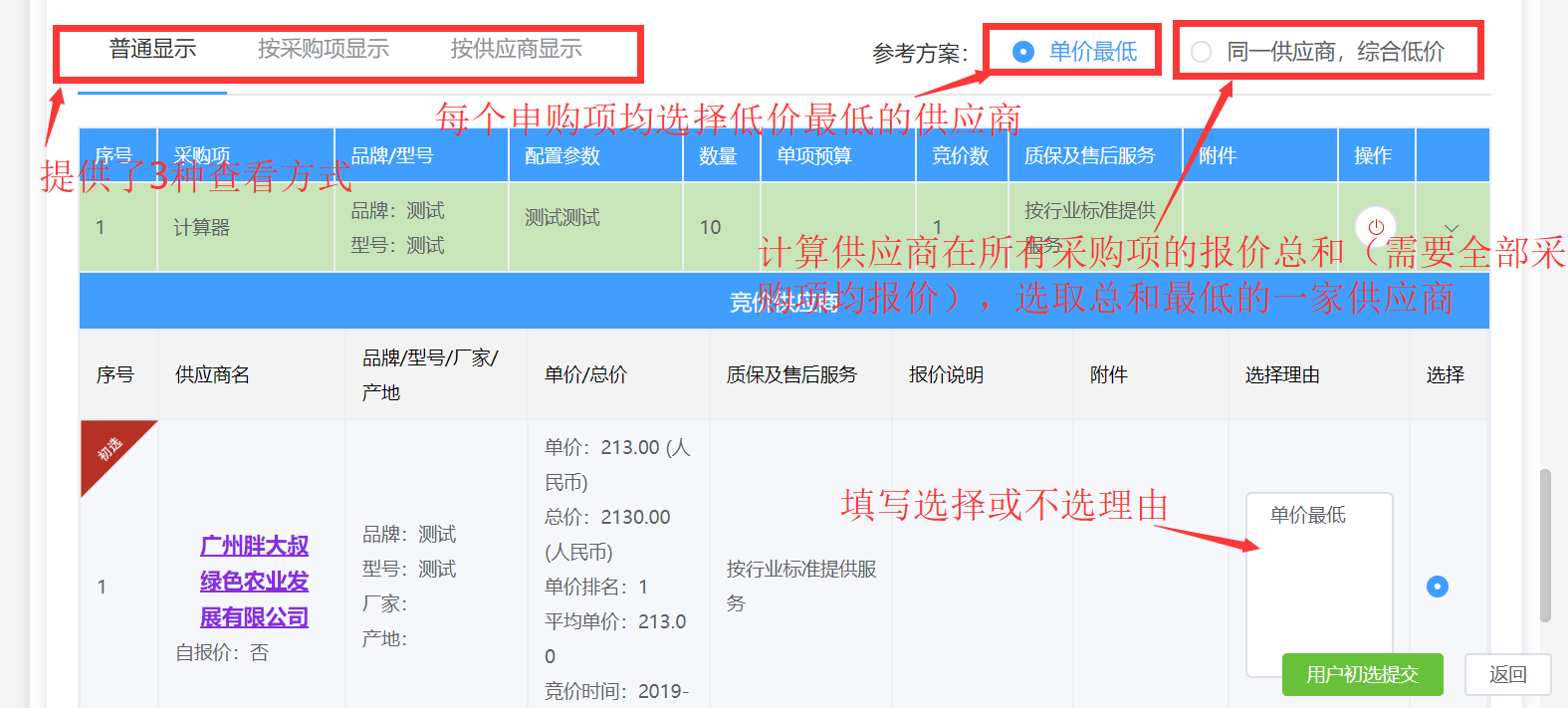Image resolution: width=1568 pixels, height=708 pixels.
Task: Open the 按采购项显示 tab
Action: (x=324, y=49)
